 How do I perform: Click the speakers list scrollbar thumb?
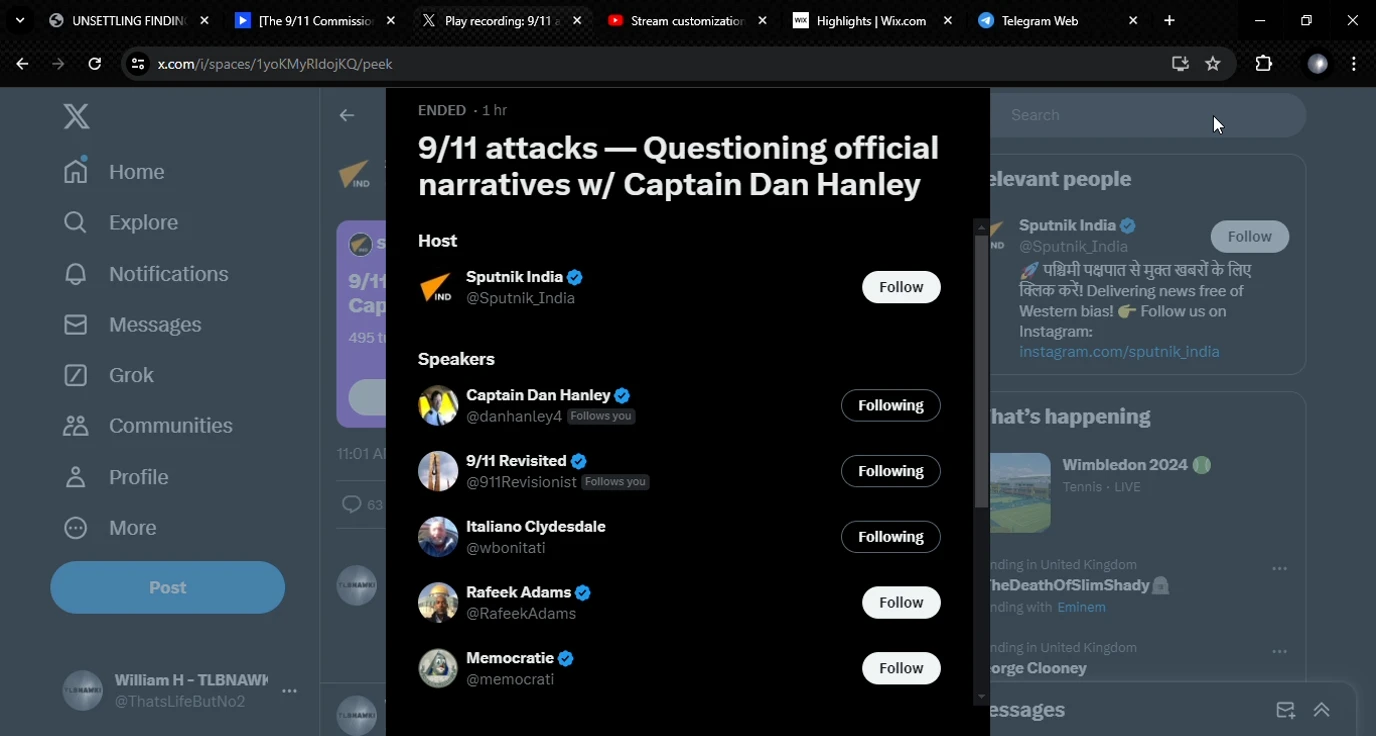981,372
